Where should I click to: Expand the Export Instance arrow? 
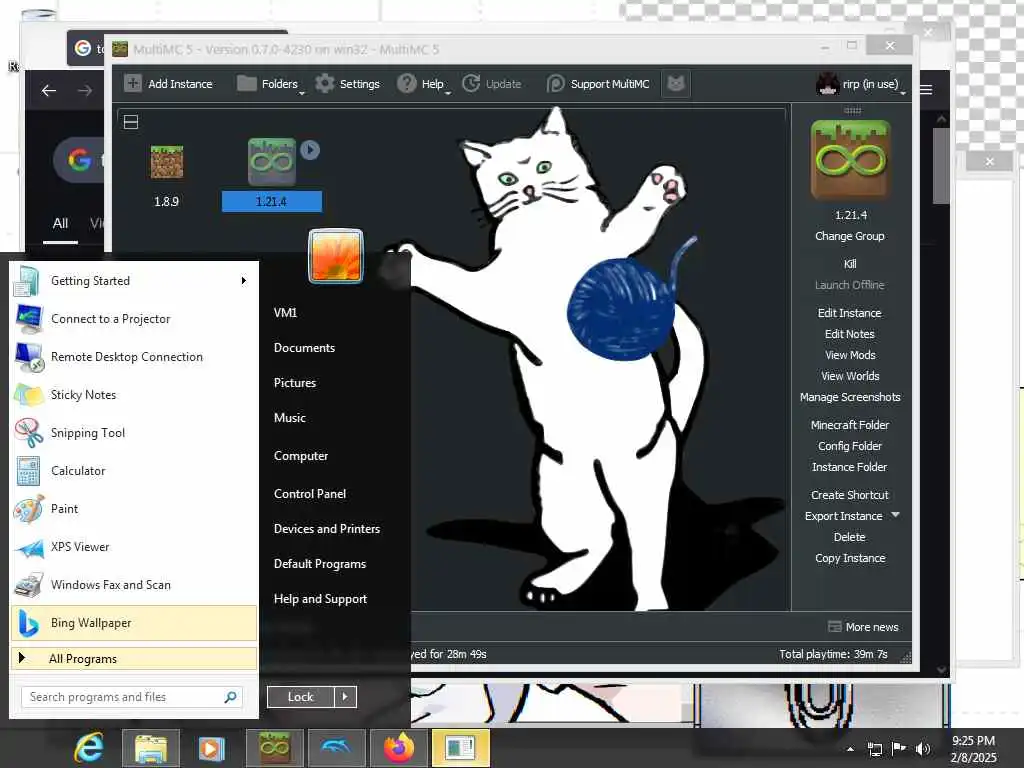pyautogui.click(x=895, y=515)
